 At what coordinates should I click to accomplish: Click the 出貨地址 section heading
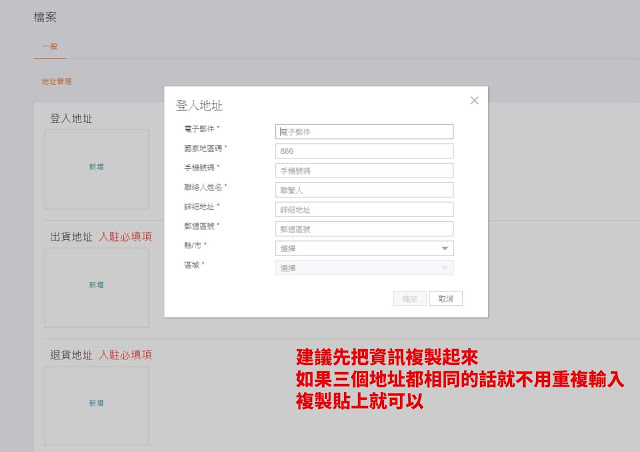tap(71, 237)
